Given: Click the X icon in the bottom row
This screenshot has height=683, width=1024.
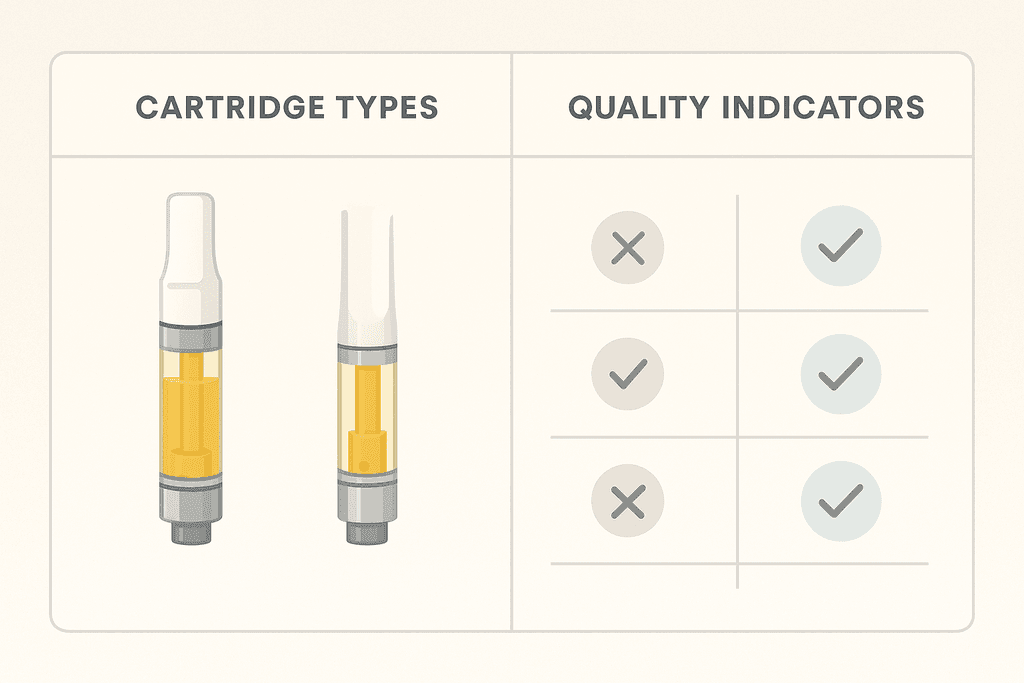Looking at the screenshot, I should pyautogui.click(x=627, y=501).
